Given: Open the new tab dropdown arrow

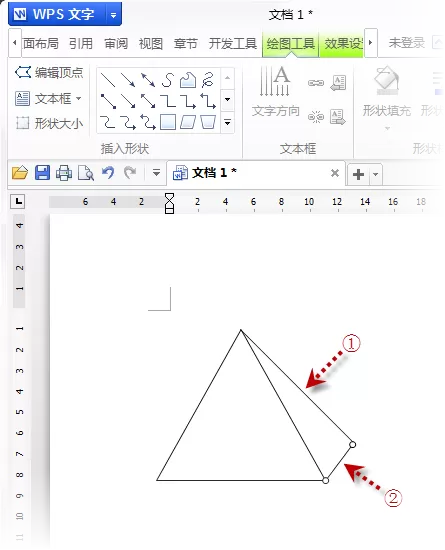Looking at the screenshot, I should (376, 174).
